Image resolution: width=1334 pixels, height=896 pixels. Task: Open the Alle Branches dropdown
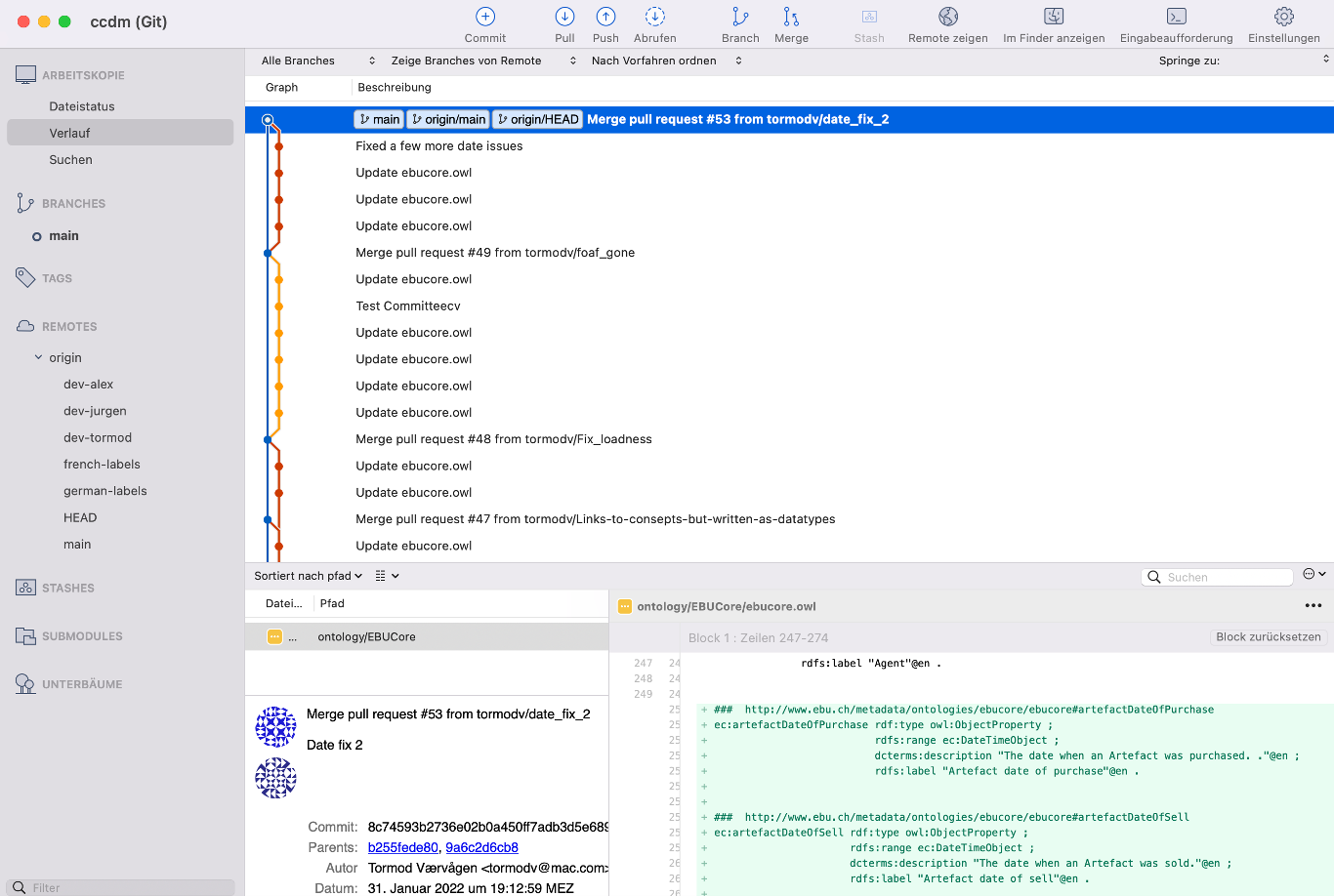tap(318, 61)
